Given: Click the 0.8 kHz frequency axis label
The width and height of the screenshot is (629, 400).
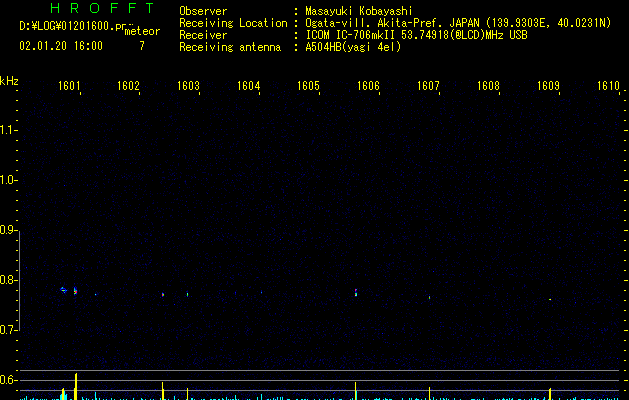Looking at the screenshot, I should (8, 280).
